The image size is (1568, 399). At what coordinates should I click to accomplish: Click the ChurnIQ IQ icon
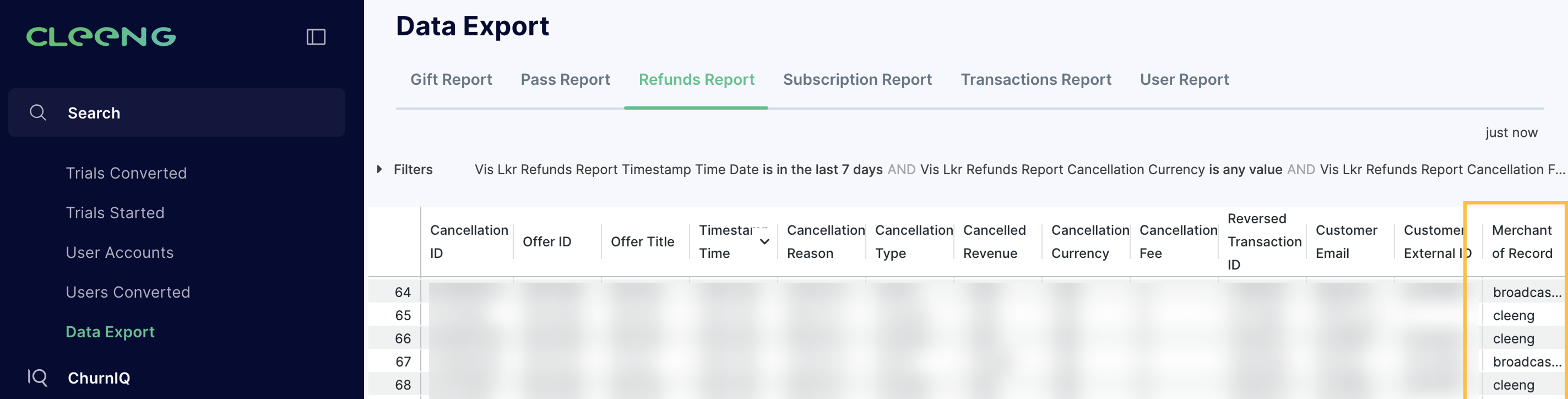point(37,378)
